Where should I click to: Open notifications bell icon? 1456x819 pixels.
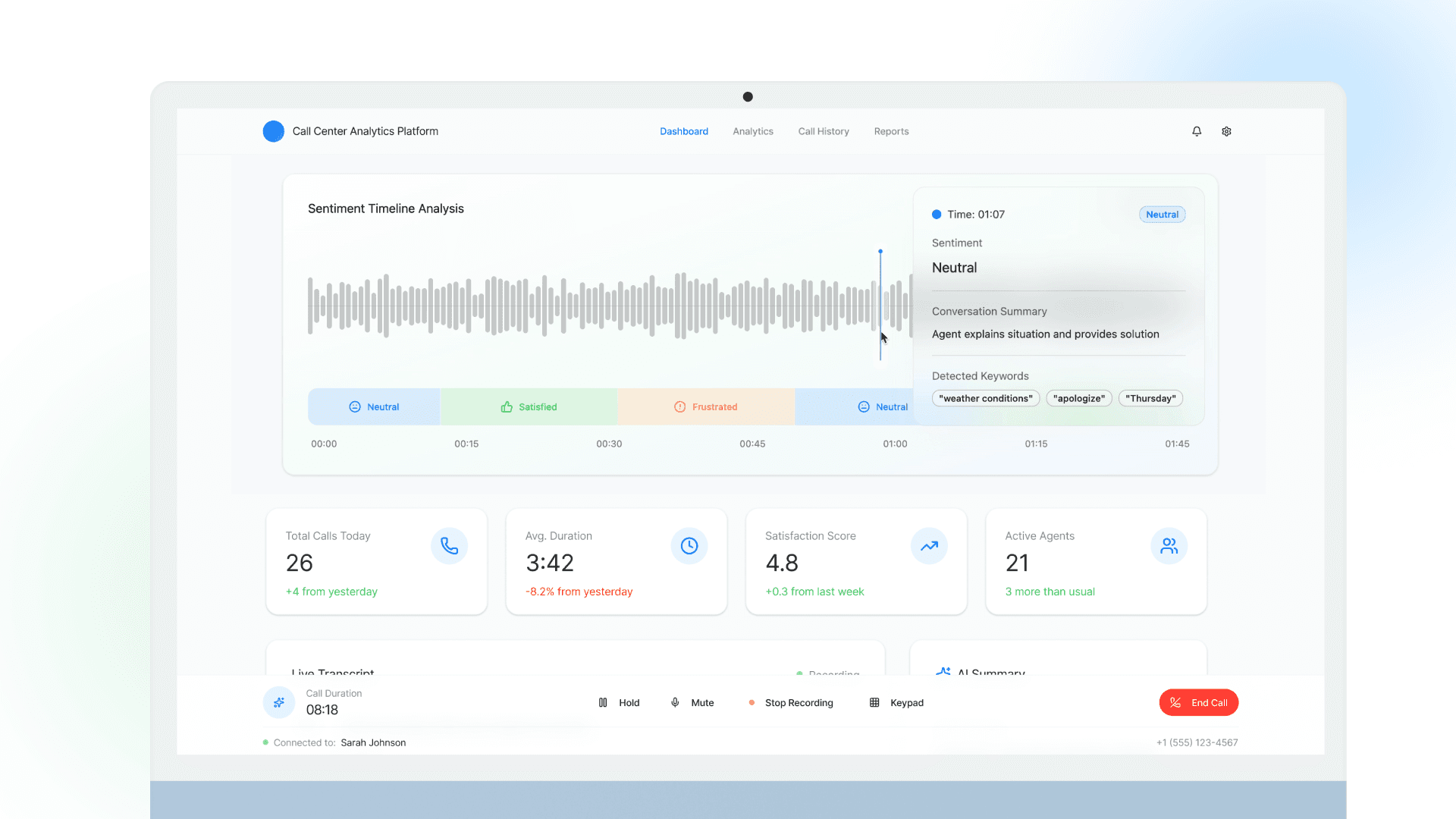pos(1197,131)
